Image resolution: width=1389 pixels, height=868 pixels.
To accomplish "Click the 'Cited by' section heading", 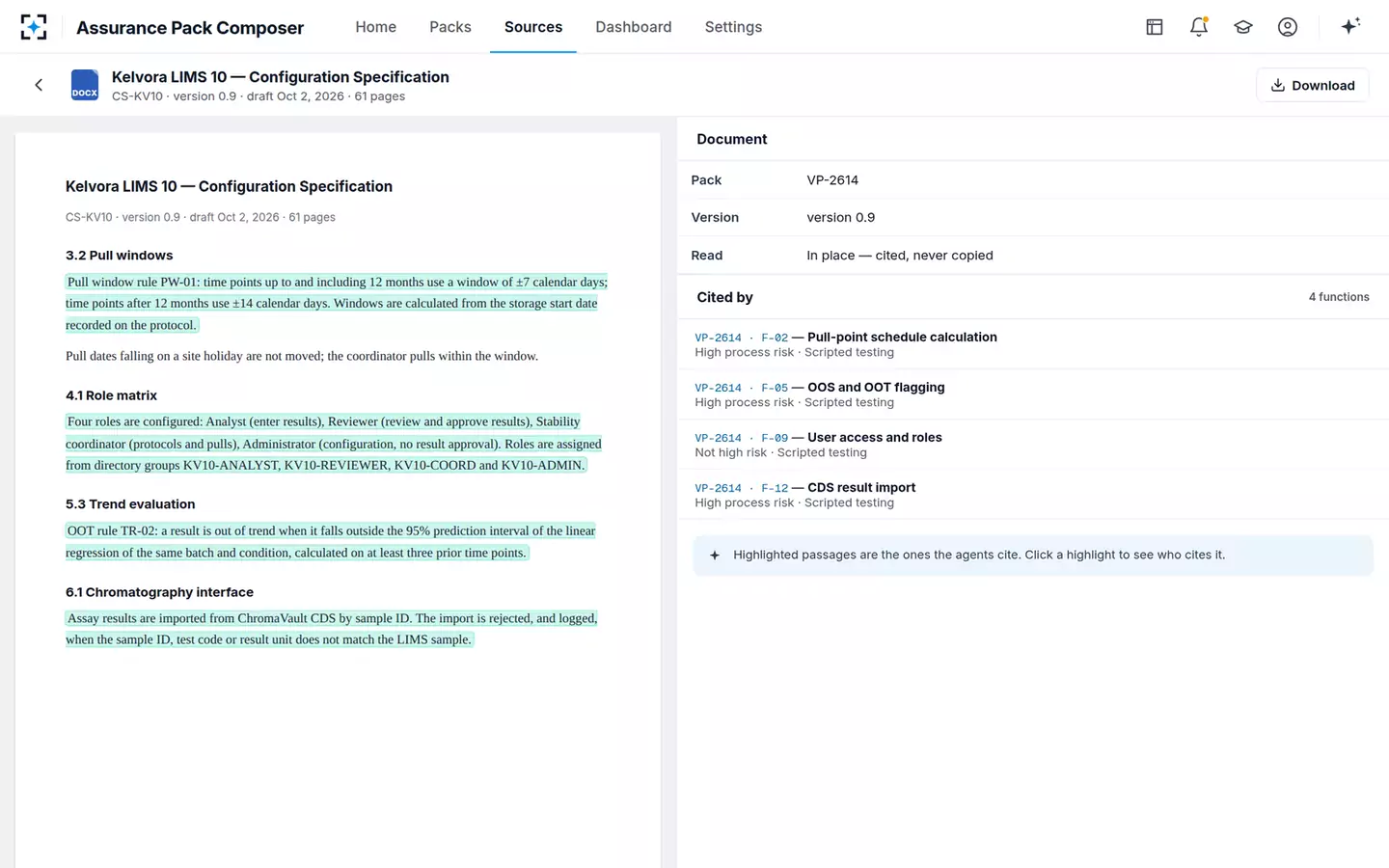I will (724, 297).
